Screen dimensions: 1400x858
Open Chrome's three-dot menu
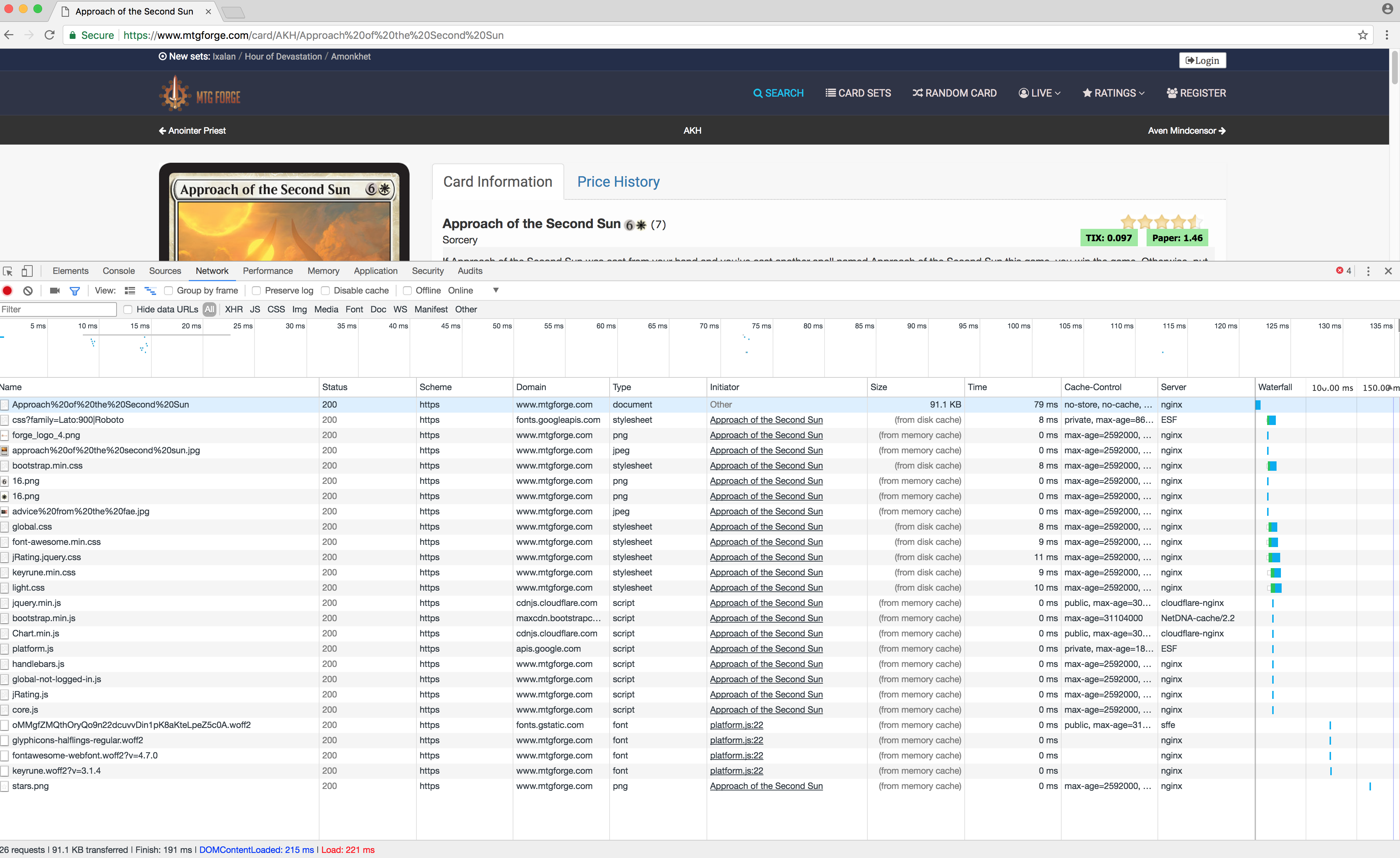click(x=1387, y=35)
